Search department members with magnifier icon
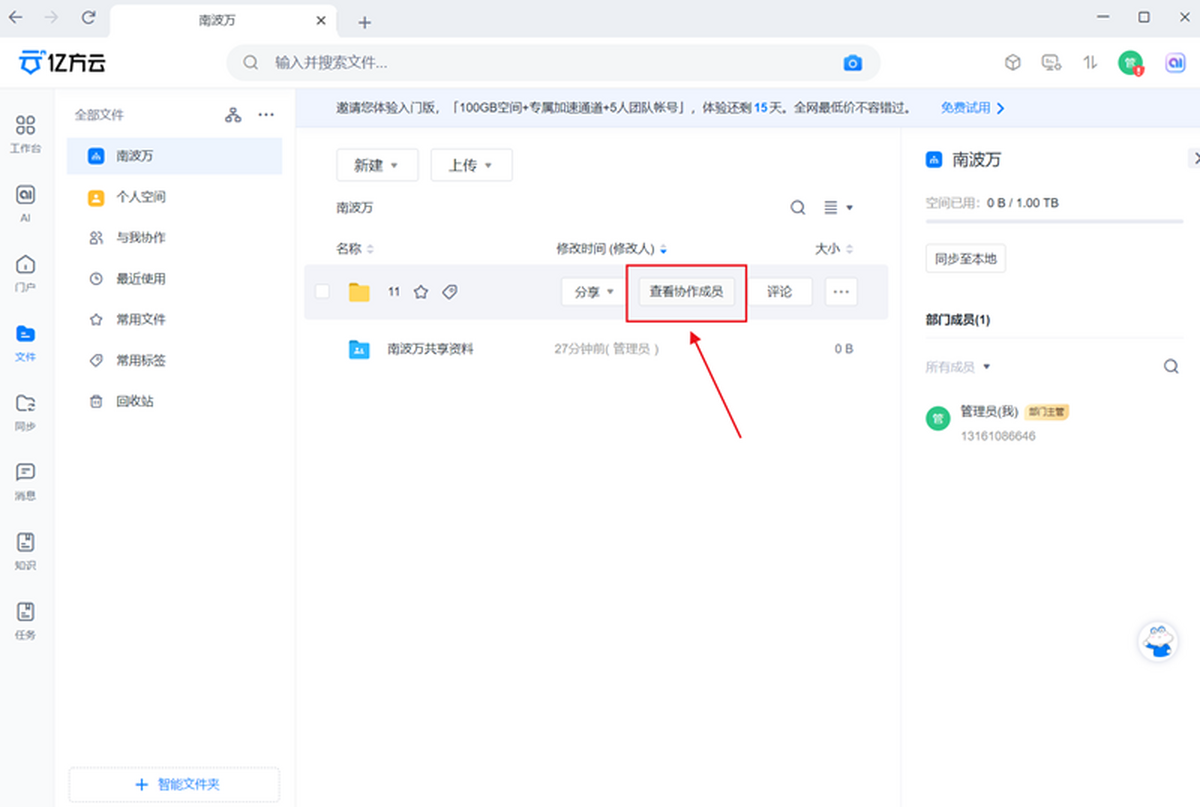Screen dimensions: 1200x807 pyautogui.click(x=1171, y=367)
